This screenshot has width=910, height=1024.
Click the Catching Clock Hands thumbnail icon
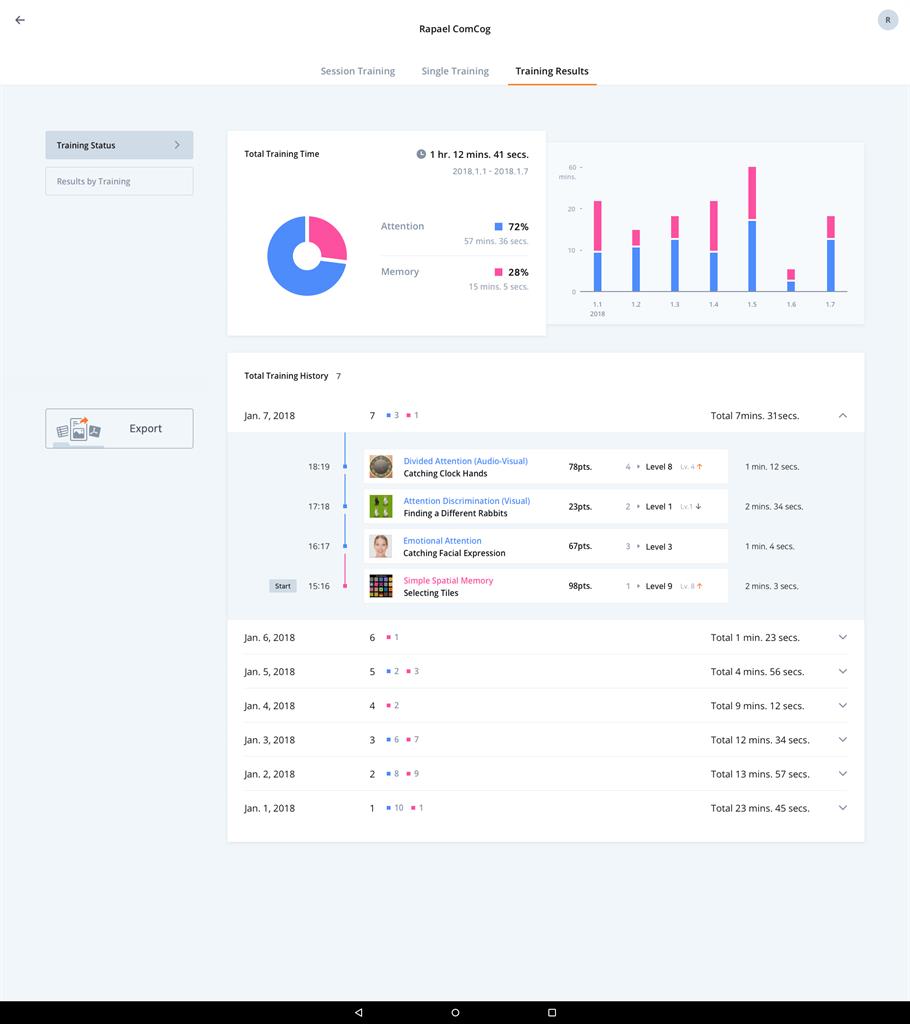381,467
